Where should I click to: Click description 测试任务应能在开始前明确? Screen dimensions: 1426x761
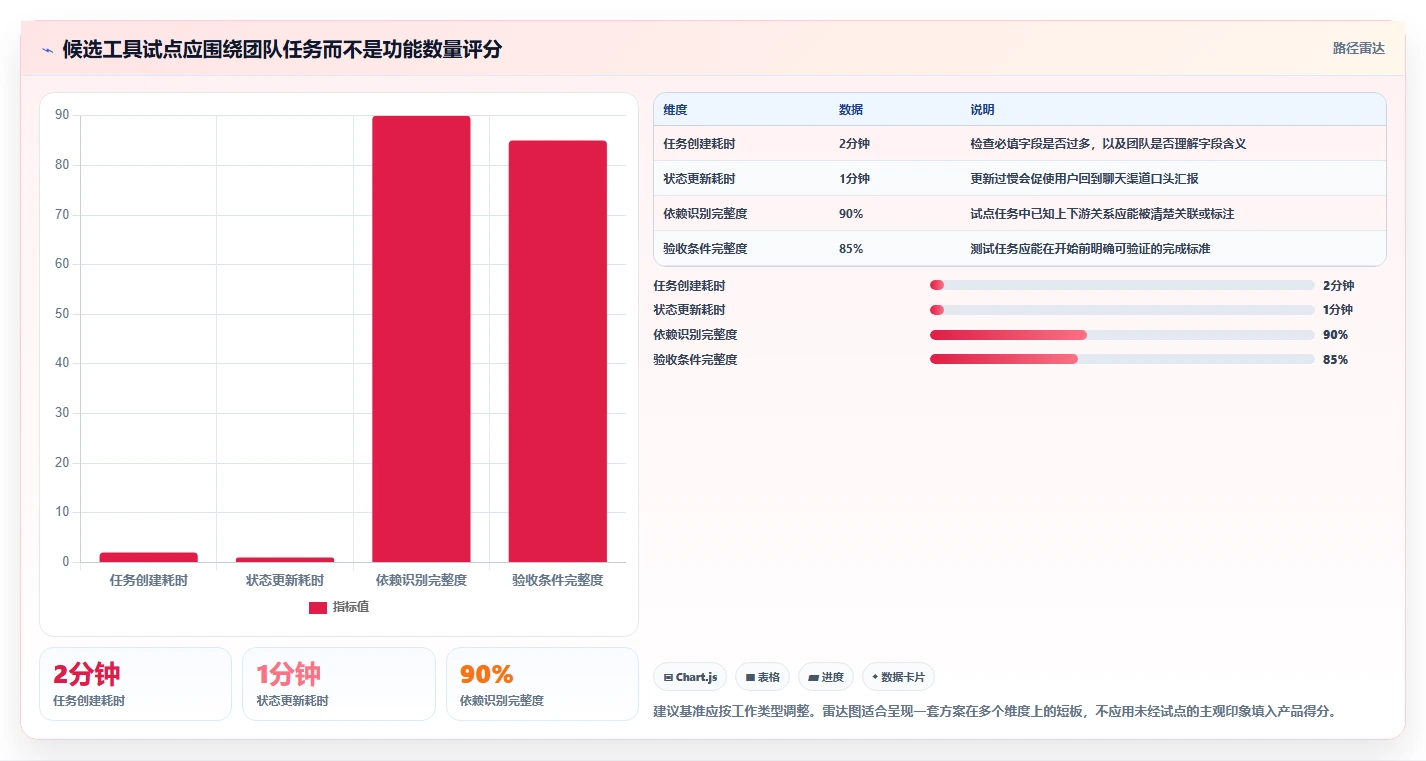(1090, 249)
